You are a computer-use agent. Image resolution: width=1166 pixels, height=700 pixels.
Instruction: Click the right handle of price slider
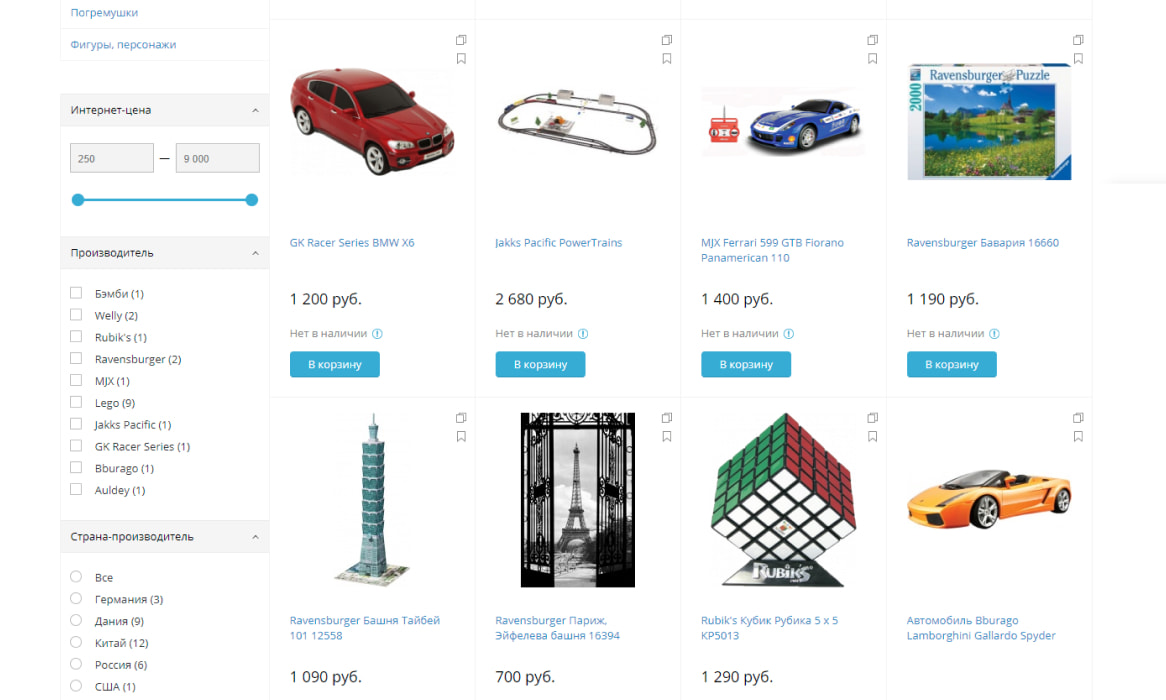click(252, 199)
